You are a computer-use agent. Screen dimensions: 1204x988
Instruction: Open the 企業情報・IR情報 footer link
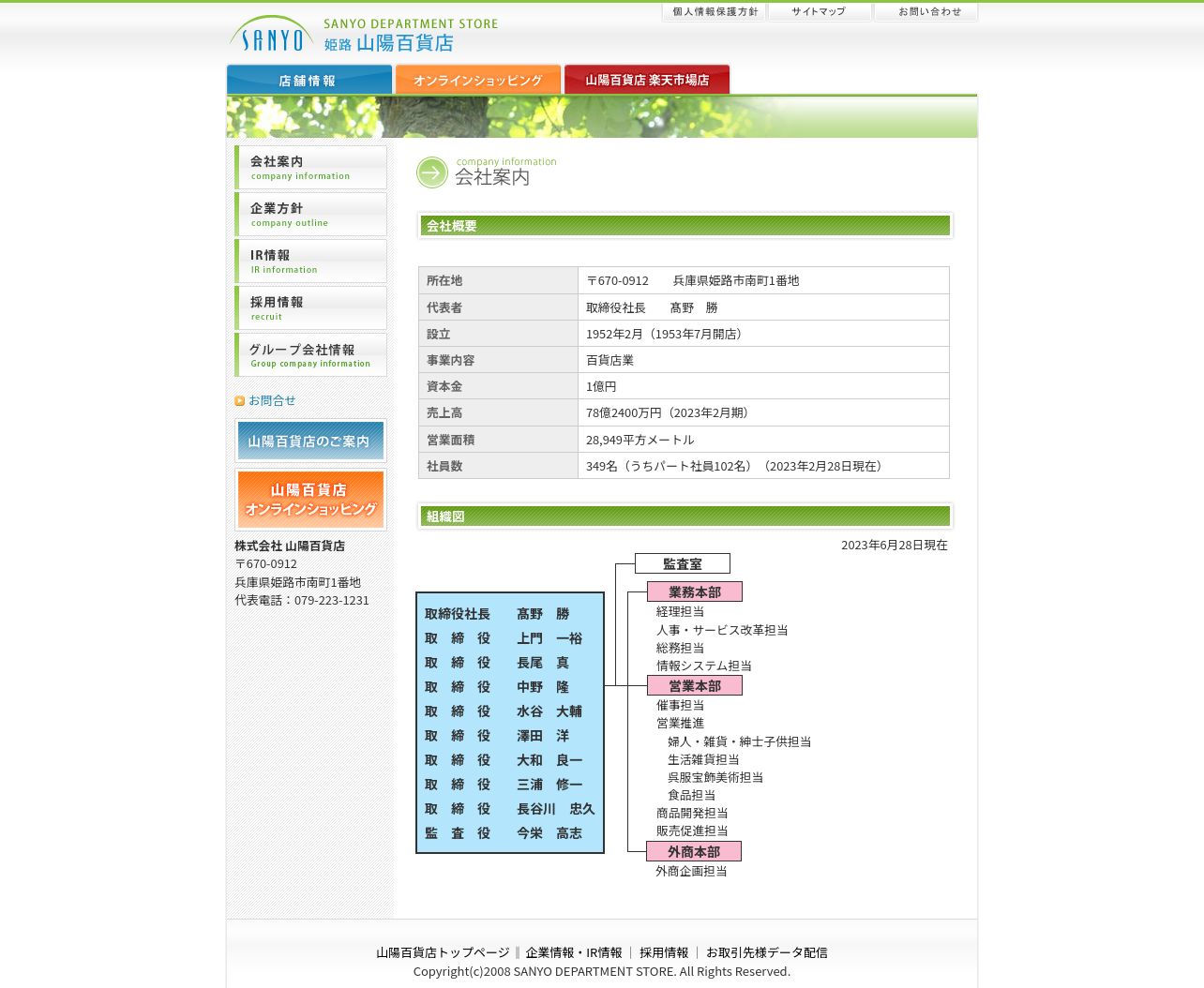(x=574, y=952)
